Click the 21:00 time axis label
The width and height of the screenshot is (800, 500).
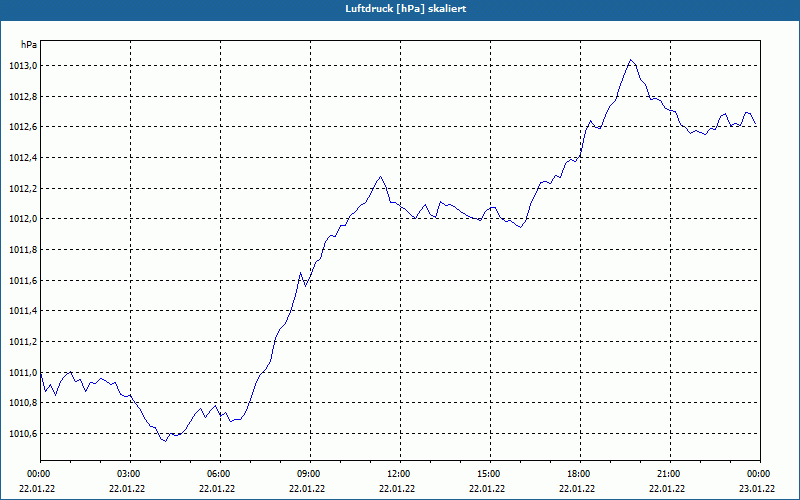pyautogui.click(x=670, y=474)
